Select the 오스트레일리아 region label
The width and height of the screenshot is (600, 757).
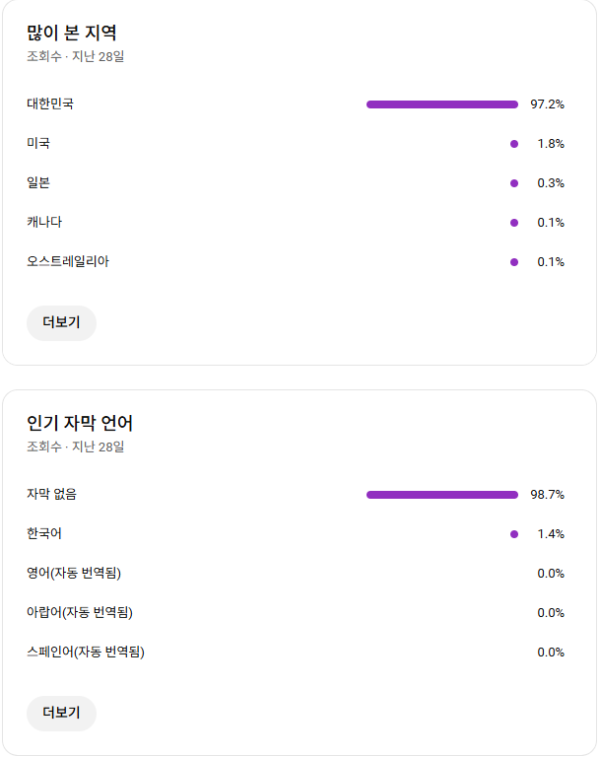pos(68,262)
